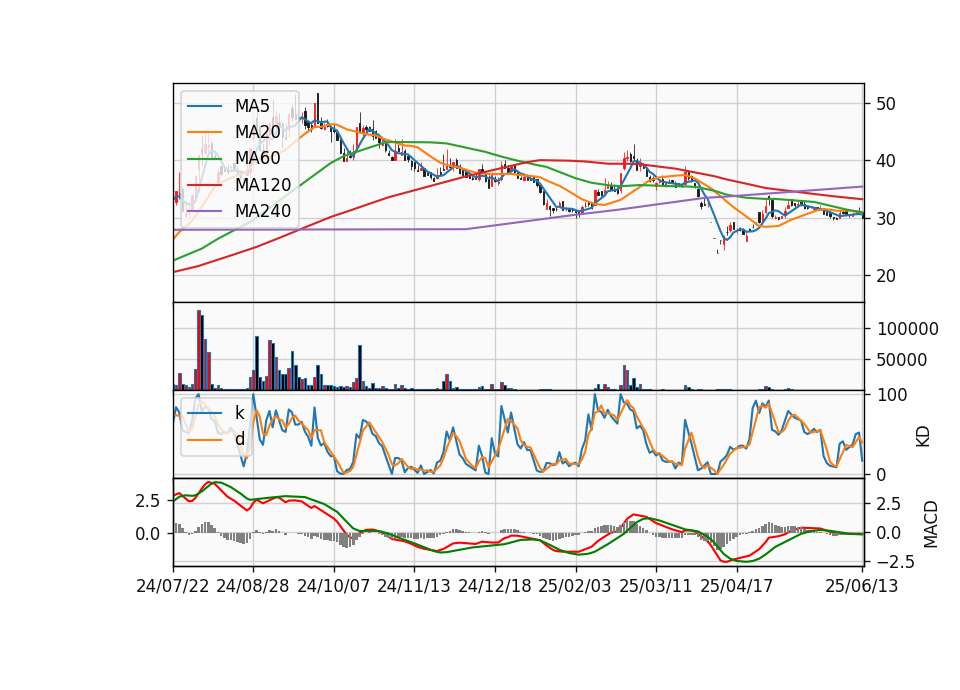
Task: Click the MA60 legend label
Action: pyautogui.click(x=257, y=158)
